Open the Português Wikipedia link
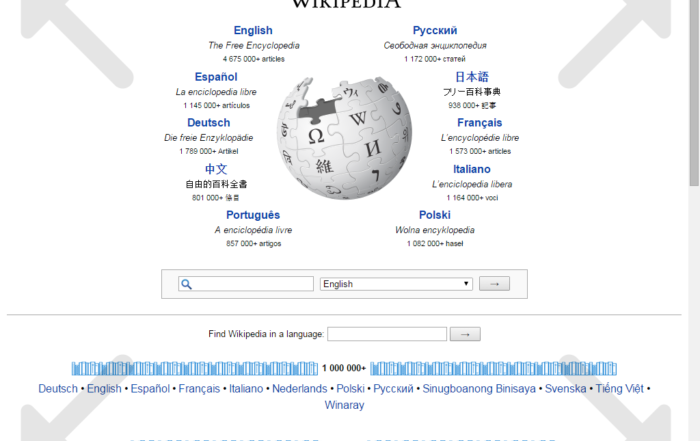700x441 pixels. point(253,215)
